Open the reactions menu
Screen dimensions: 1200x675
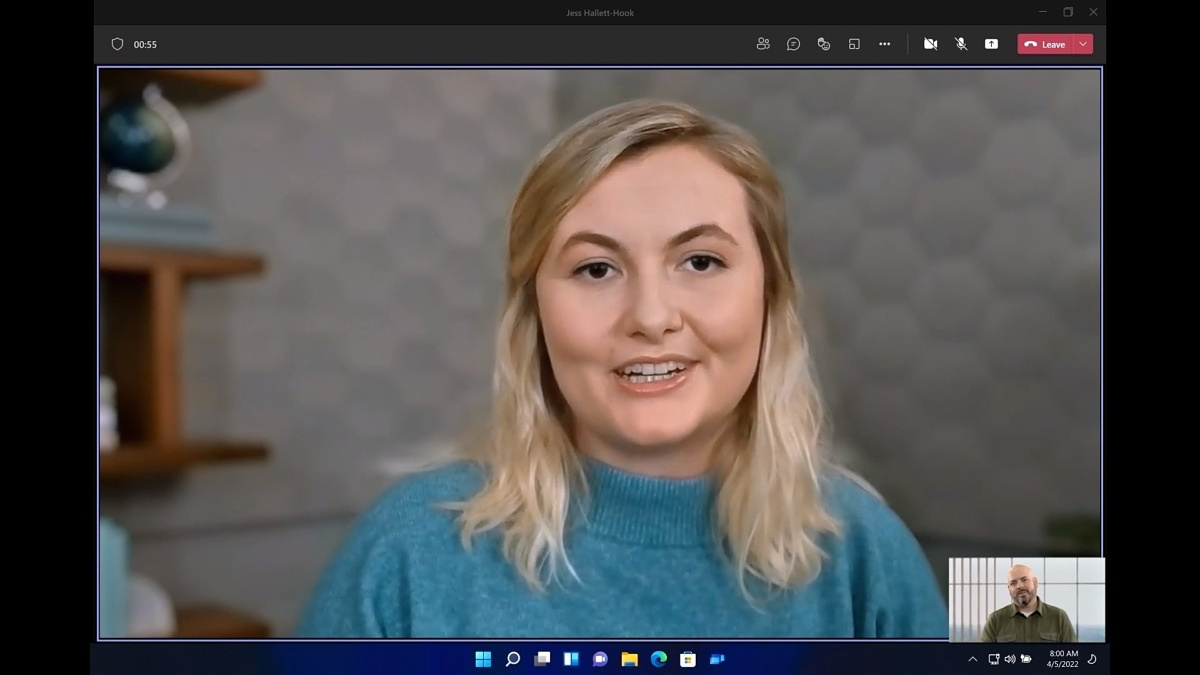[824, 44]
